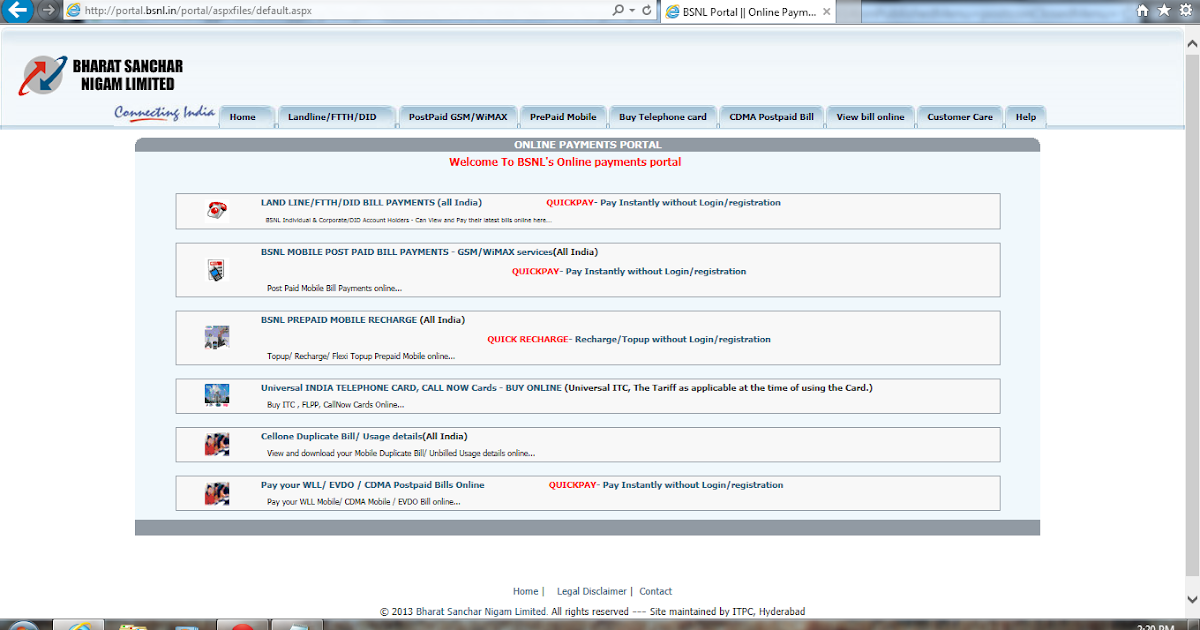
Task: Click 'Post Paid Mobile Bill Payments online...' text
Action: pyautogui.click(x=334, y=288)
